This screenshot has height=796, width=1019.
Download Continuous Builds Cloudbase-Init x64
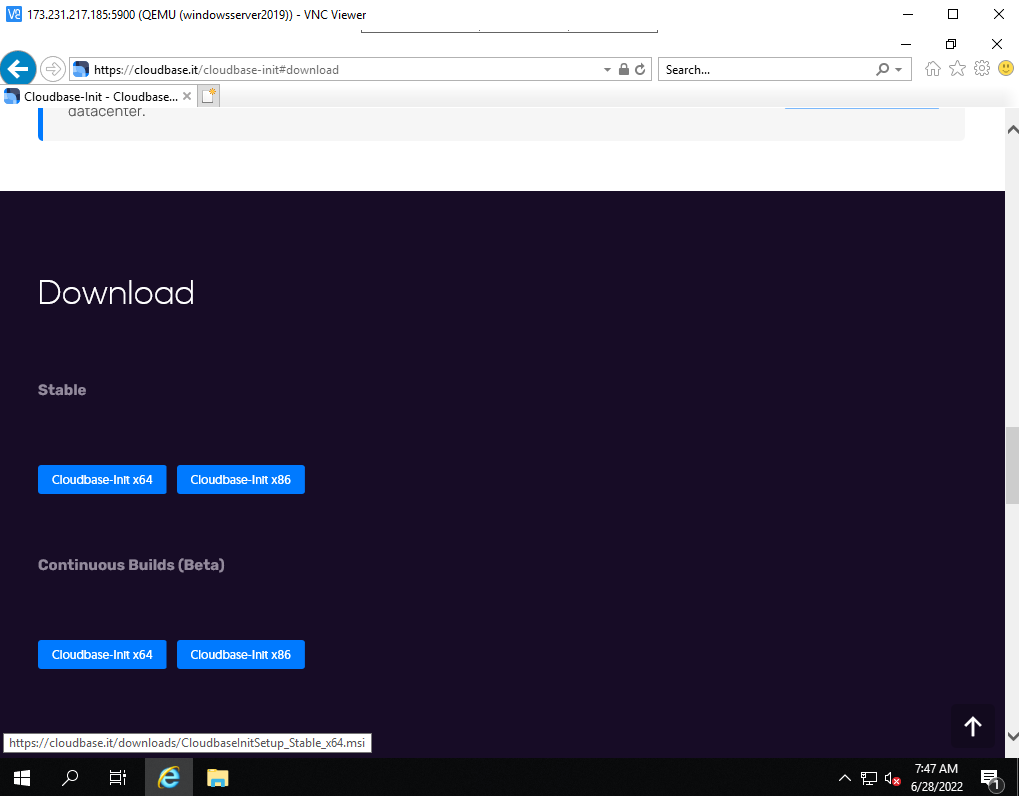[102, 654]
